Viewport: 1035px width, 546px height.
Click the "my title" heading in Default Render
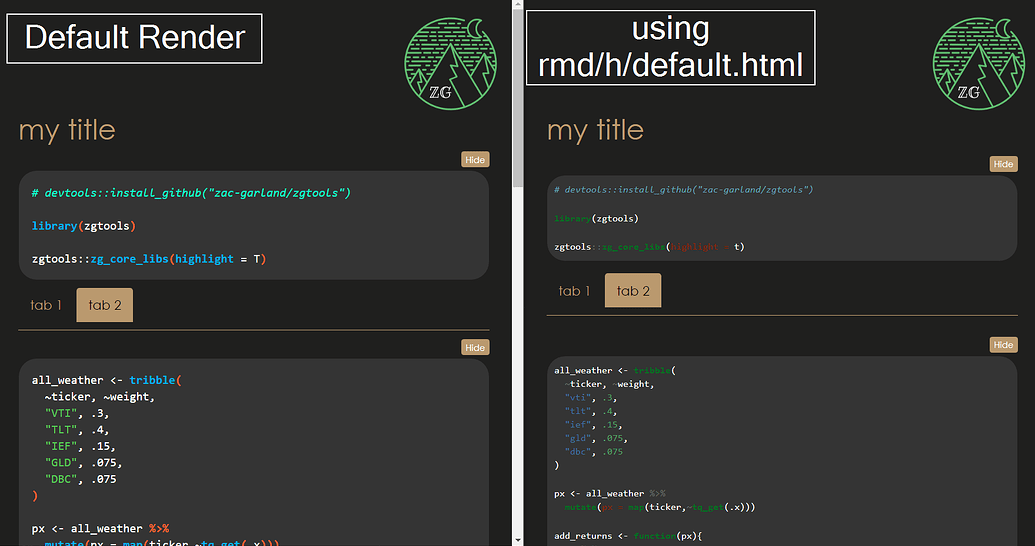pyautogui.click(x=67, y=130)
